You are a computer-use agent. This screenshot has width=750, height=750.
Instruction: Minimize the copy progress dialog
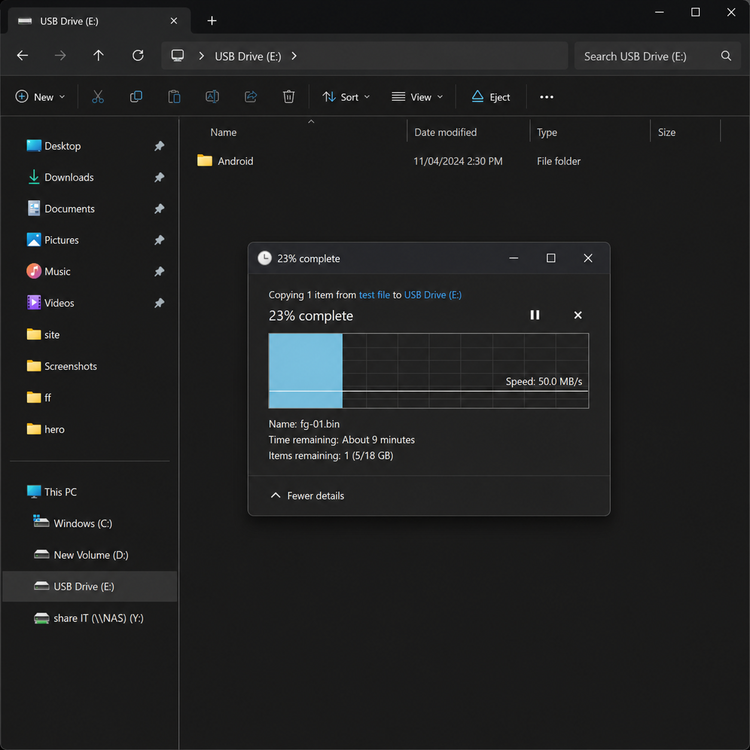pos(513,258)
